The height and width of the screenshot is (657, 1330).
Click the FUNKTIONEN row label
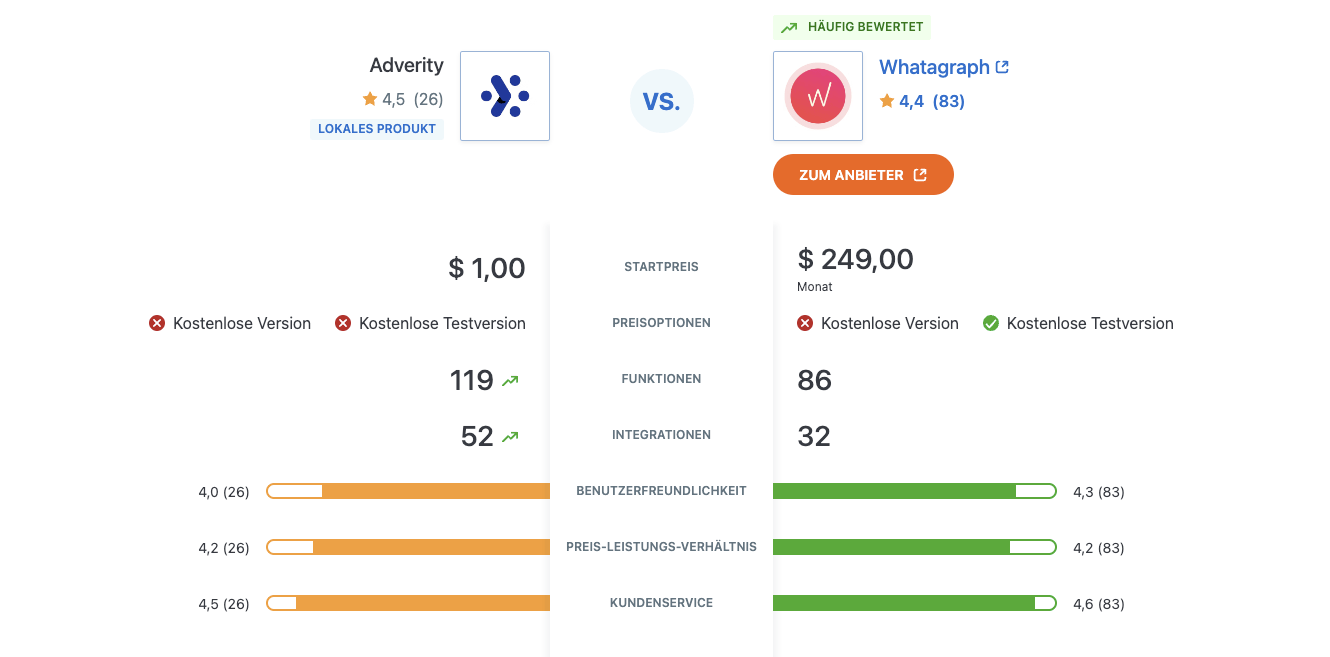click(661, 379)
